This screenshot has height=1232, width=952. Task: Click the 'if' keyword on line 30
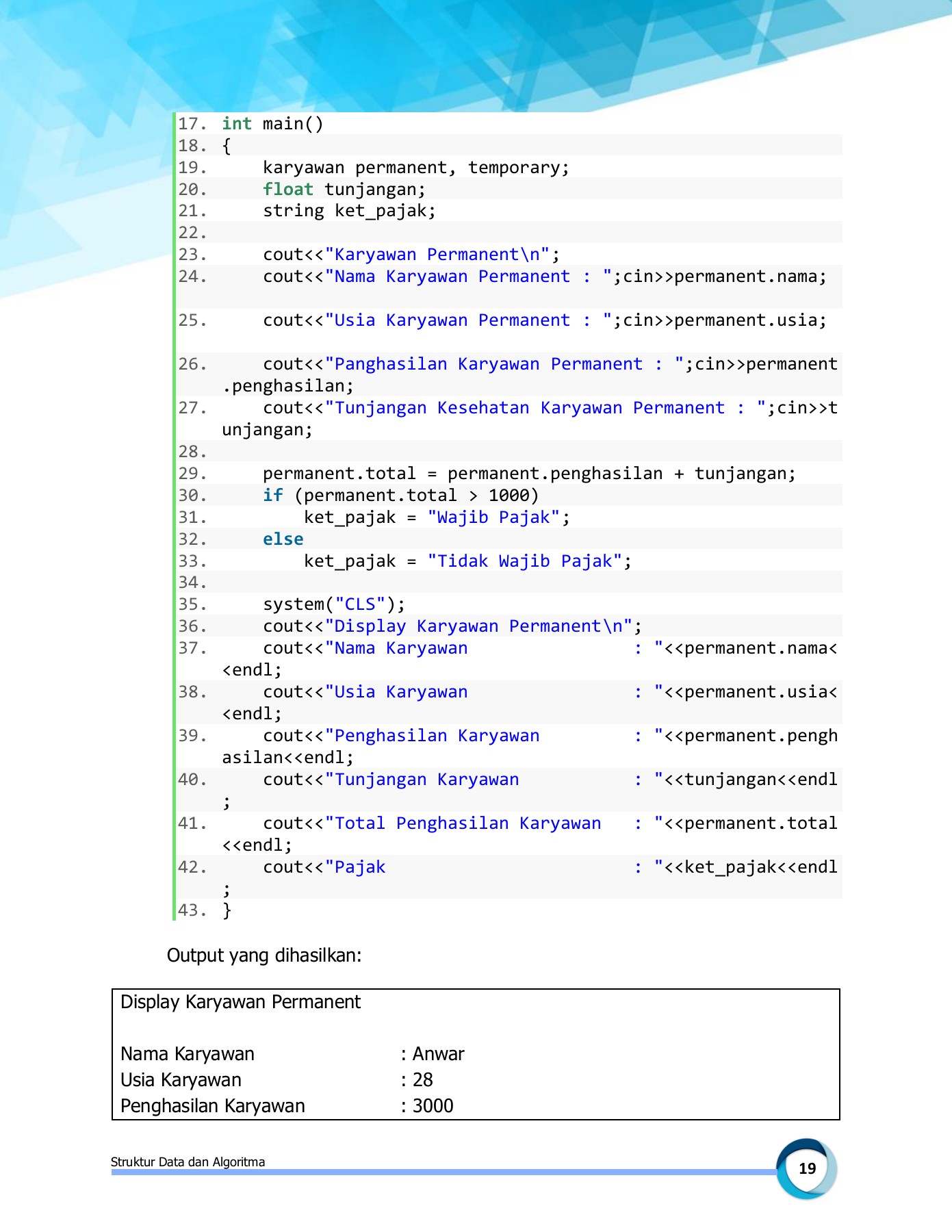pos(272,496)
